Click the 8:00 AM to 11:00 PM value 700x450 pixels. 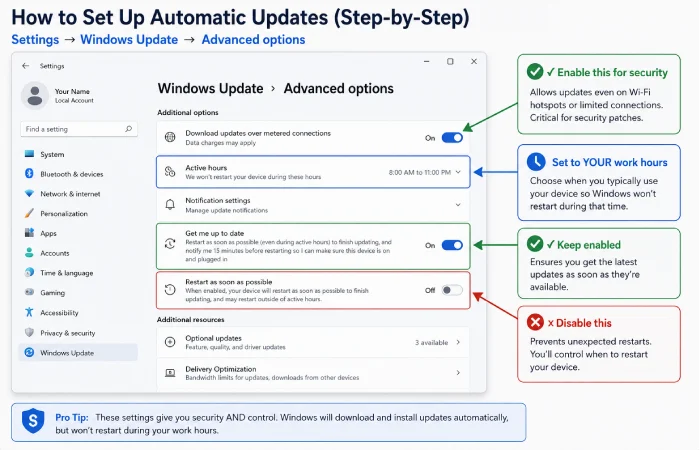(420, 172)
